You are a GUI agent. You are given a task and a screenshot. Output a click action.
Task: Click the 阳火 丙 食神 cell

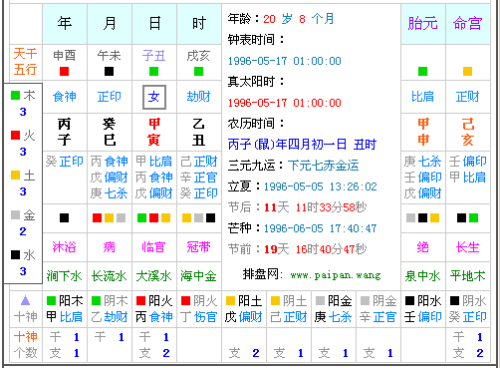(154, 309)
